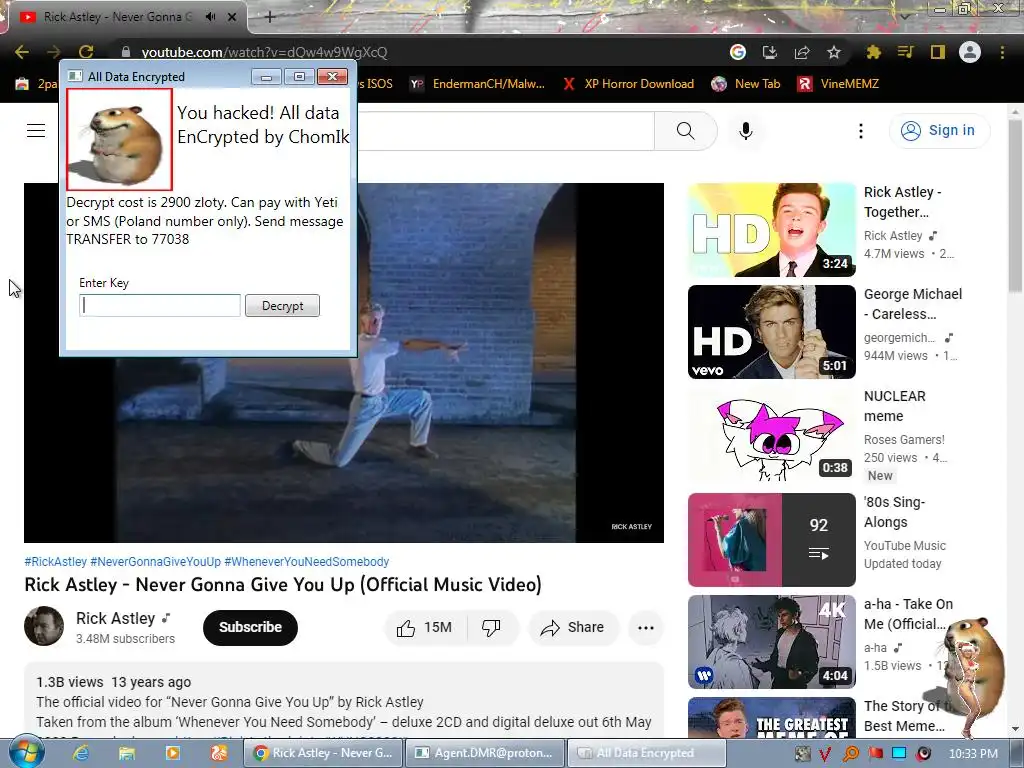
Task: Click the George Michael - Careless... title
Action: 912,304
